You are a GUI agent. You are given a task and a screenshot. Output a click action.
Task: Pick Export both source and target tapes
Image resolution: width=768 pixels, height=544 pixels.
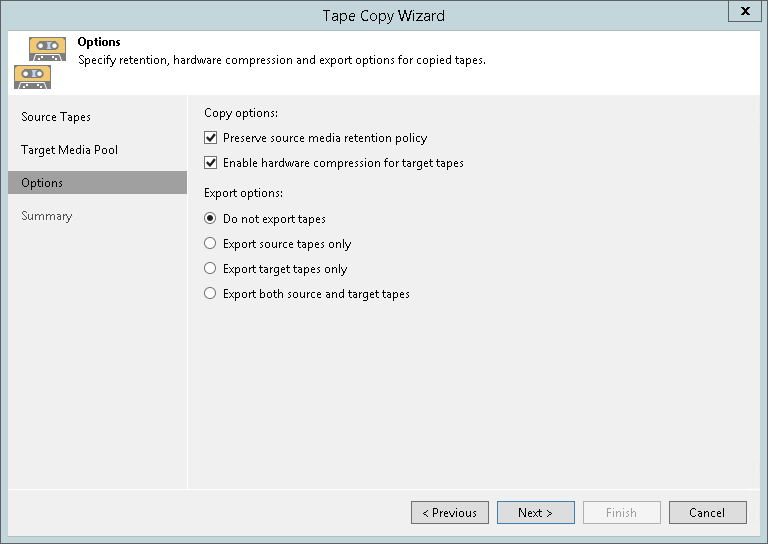(210, 294)
